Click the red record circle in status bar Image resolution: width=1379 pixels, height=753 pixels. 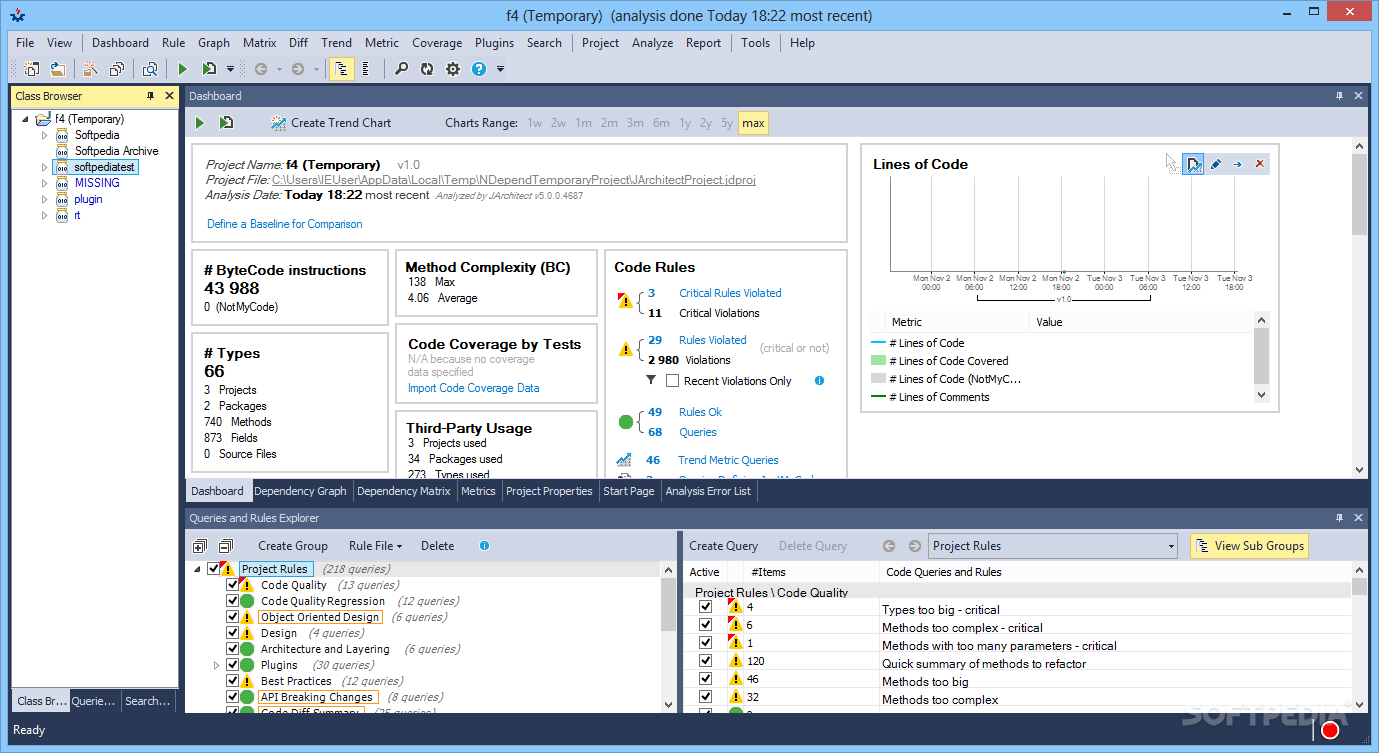pyautogui.click(x=1330, y=730)
